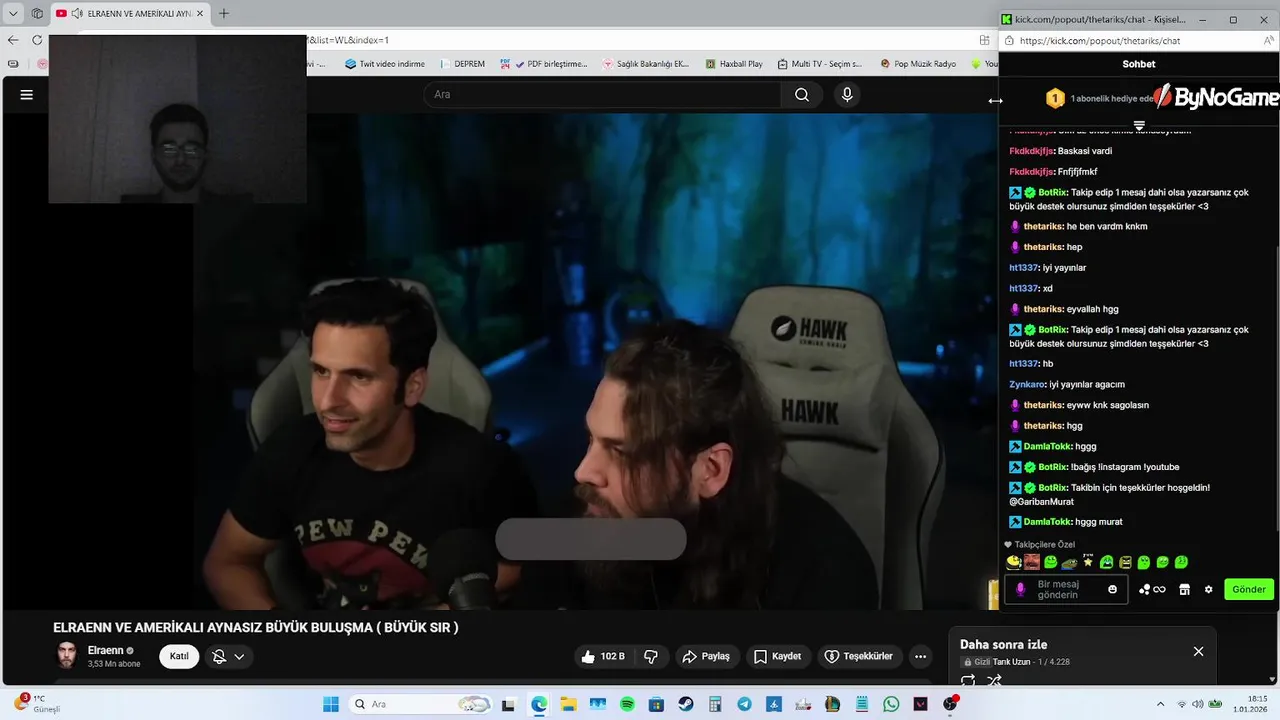Open Teşekkürler super thanks button
Screen dimensions: 1280x720
pos(858,657)
